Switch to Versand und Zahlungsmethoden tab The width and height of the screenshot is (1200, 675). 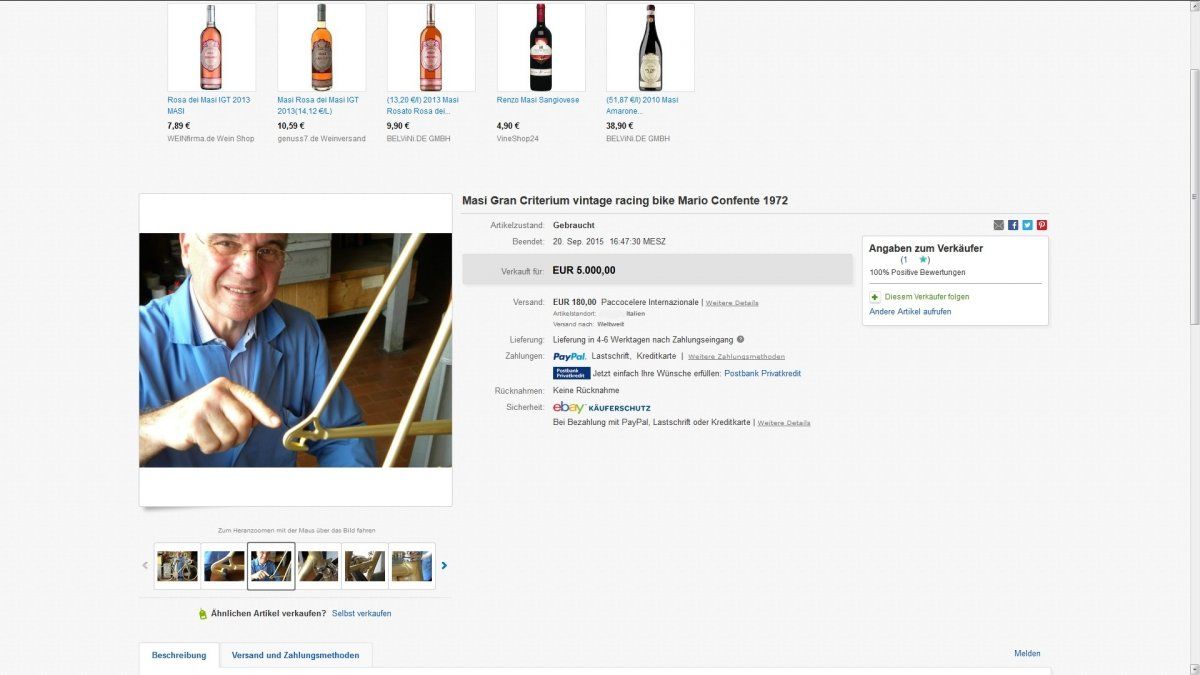pyautogui.click(x=295, y=655)
